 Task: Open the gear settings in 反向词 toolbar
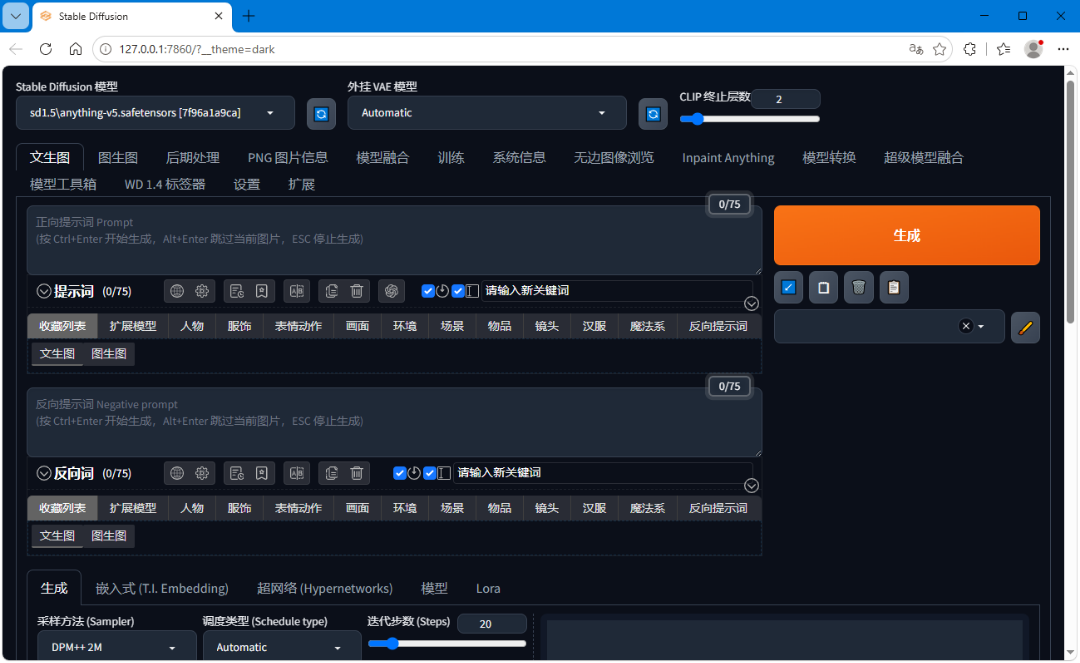pos(202,473)
